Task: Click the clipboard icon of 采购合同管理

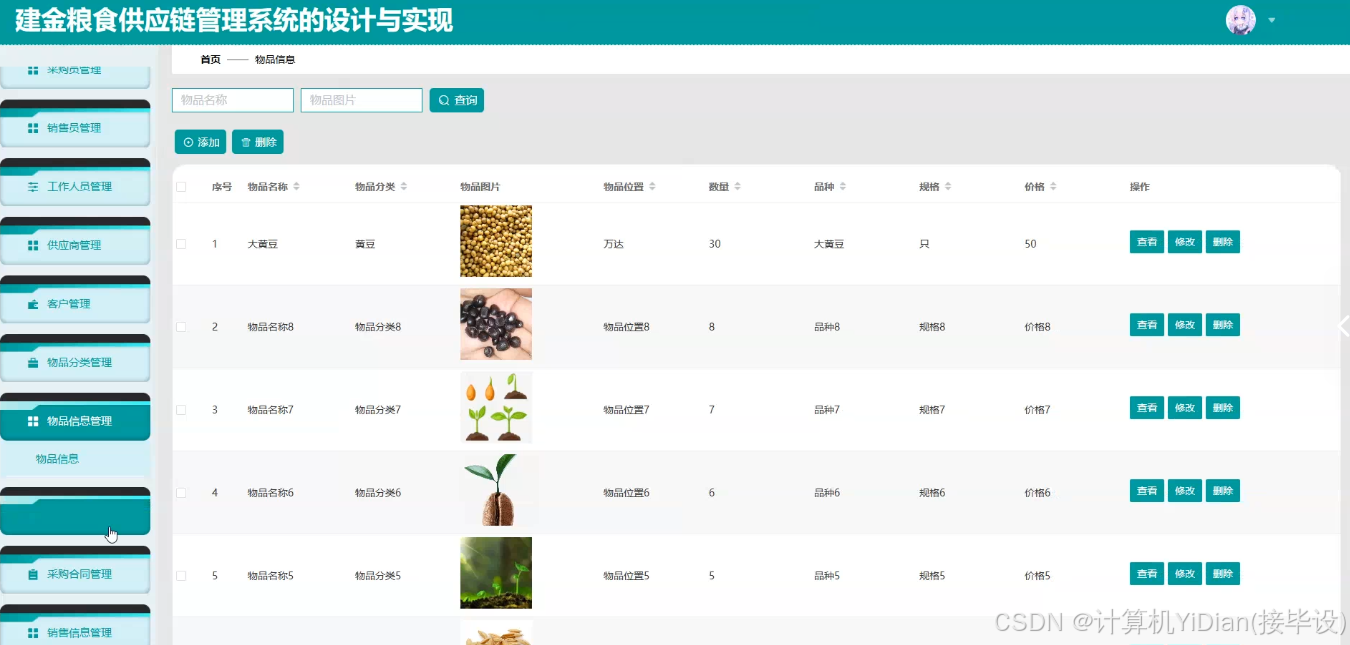Action: [x=33, y=575]
